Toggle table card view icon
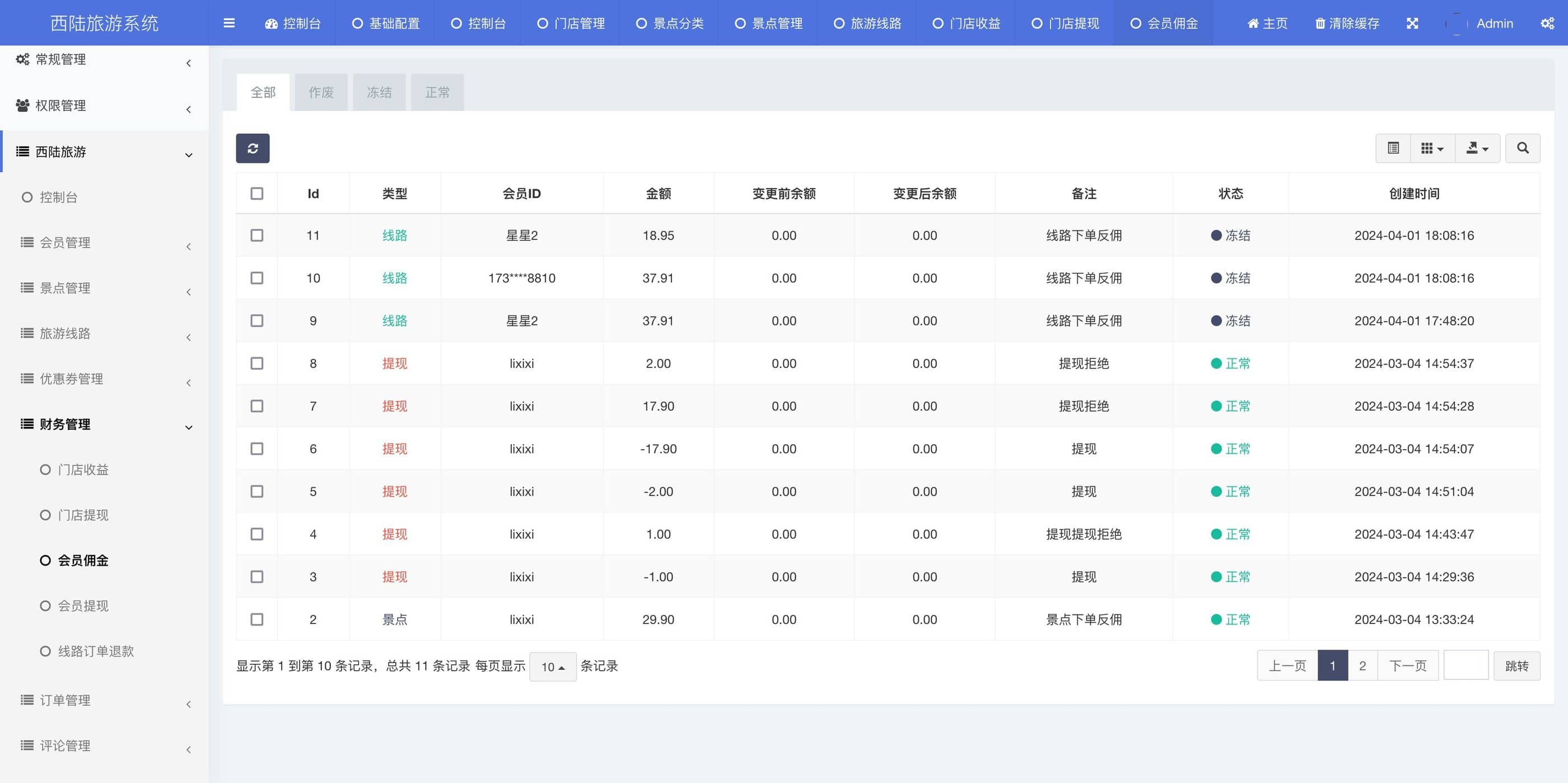 [1393, 148]
